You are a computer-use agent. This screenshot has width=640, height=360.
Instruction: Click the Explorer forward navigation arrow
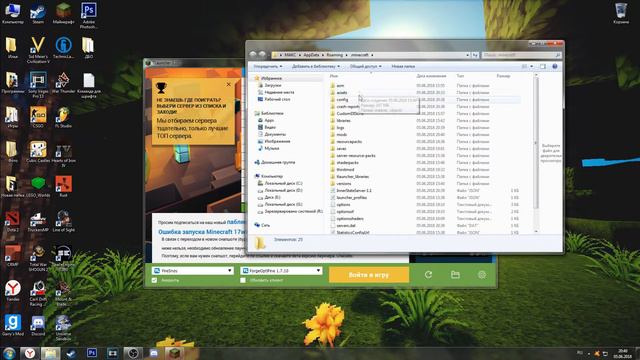[262, 54]
